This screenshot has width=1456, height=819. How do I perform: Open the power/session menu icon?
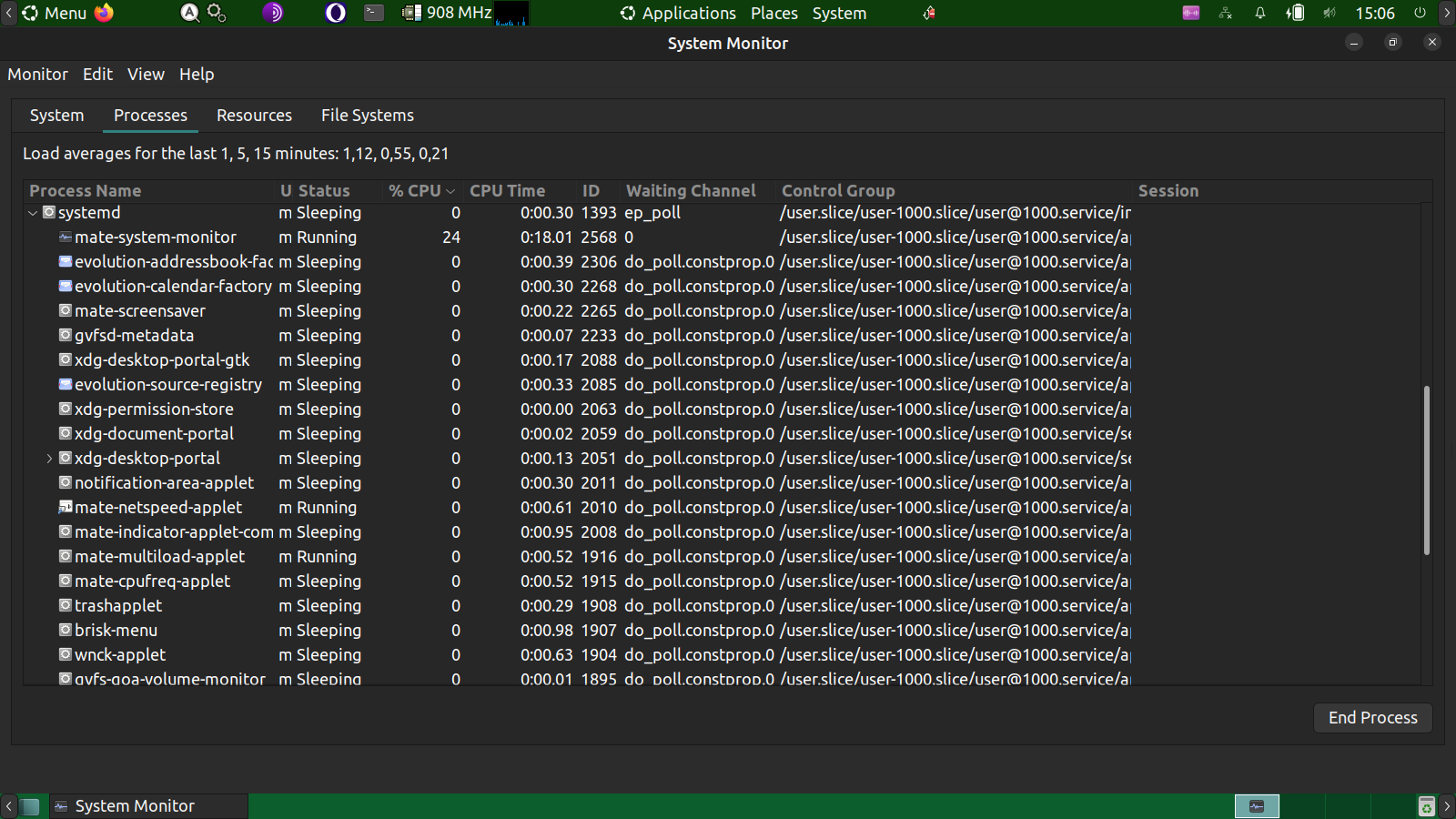coord(1420,13)
